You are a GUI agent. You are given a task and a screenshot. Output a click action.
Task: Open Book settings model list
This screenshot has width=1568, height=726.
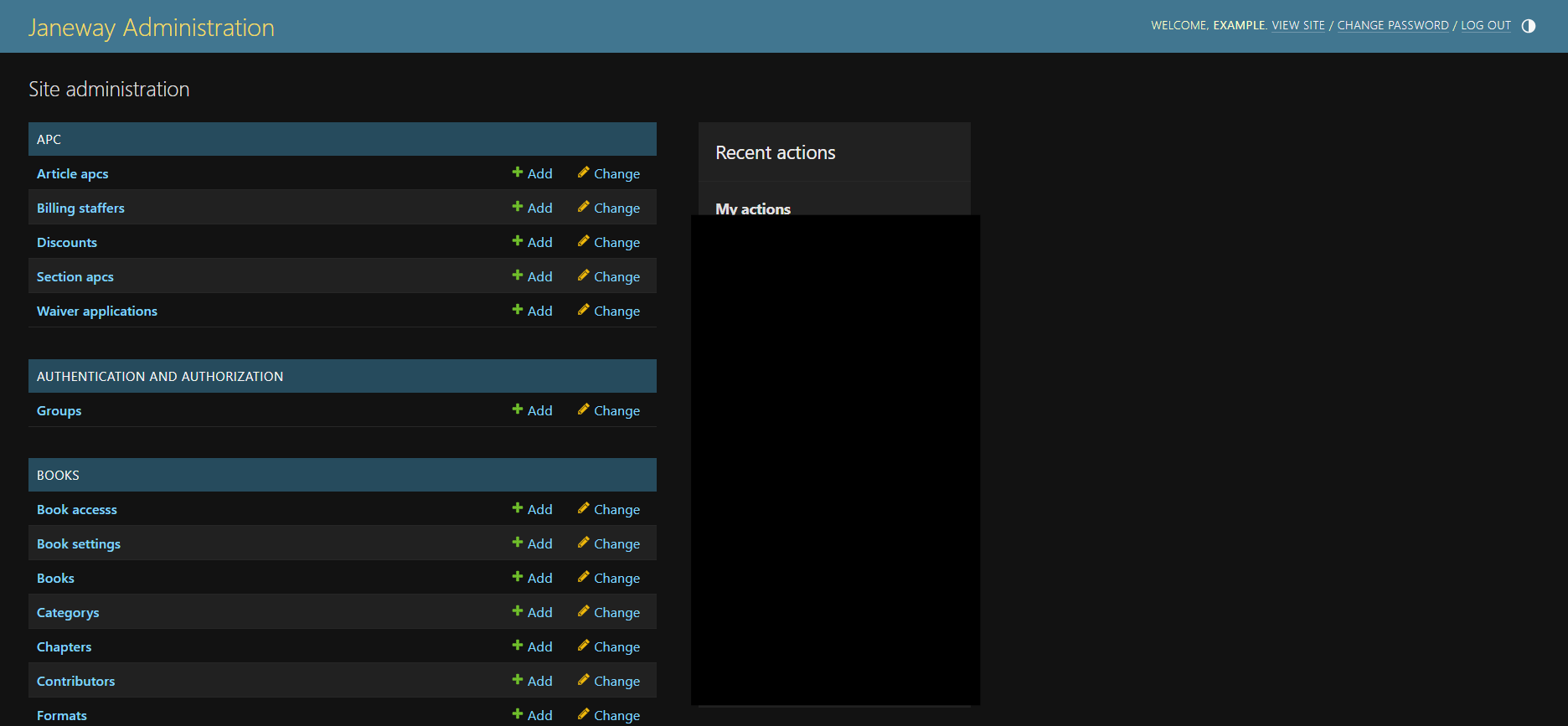79,543
